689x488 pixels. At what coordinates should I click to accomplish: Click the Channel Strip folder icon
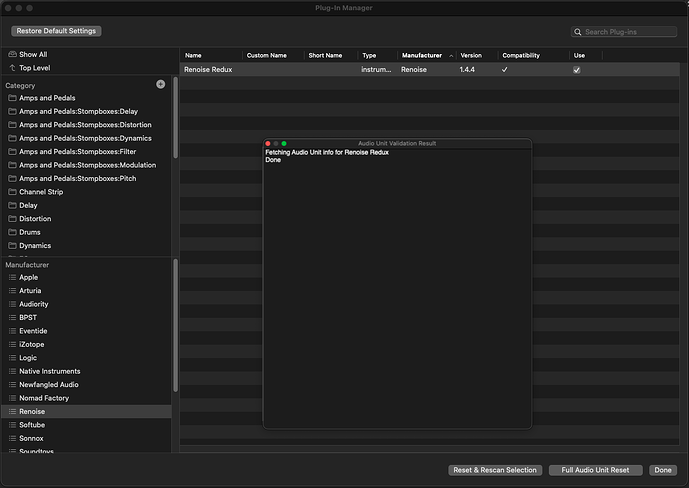point(12,192)
